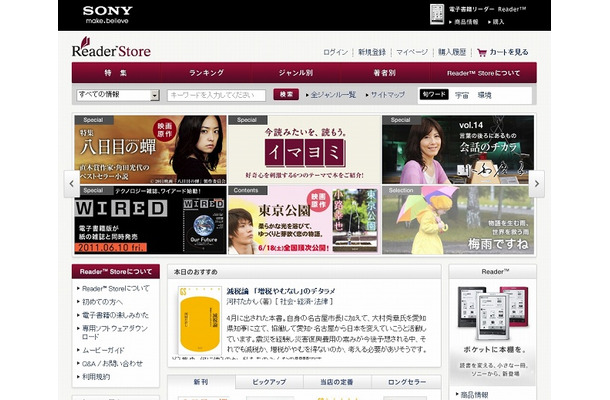The height and width of the screenshot is (400, 610).
Task: Click the Reader device icon in header
Action: 437,14
